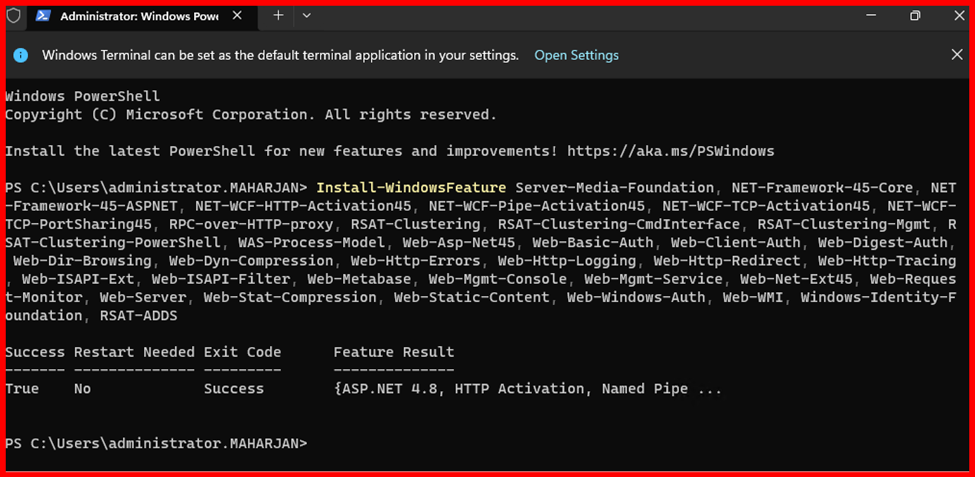Dismiss the default terminal notification bar

(x=956, y=55)
